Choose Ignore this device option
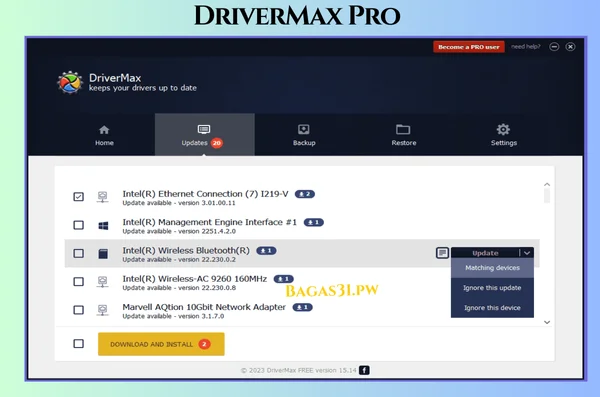This screenshot has height=397, width=600. point(492,308)
